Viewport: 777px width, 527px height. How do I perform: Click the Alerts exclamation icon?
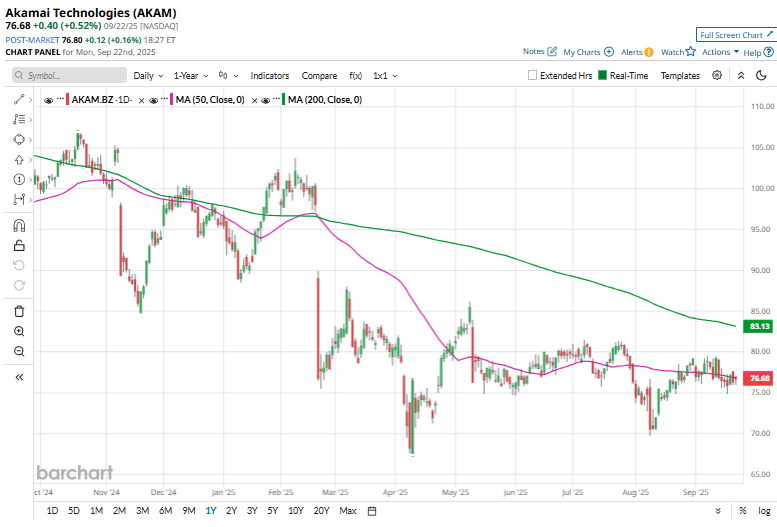coord(649,52)
